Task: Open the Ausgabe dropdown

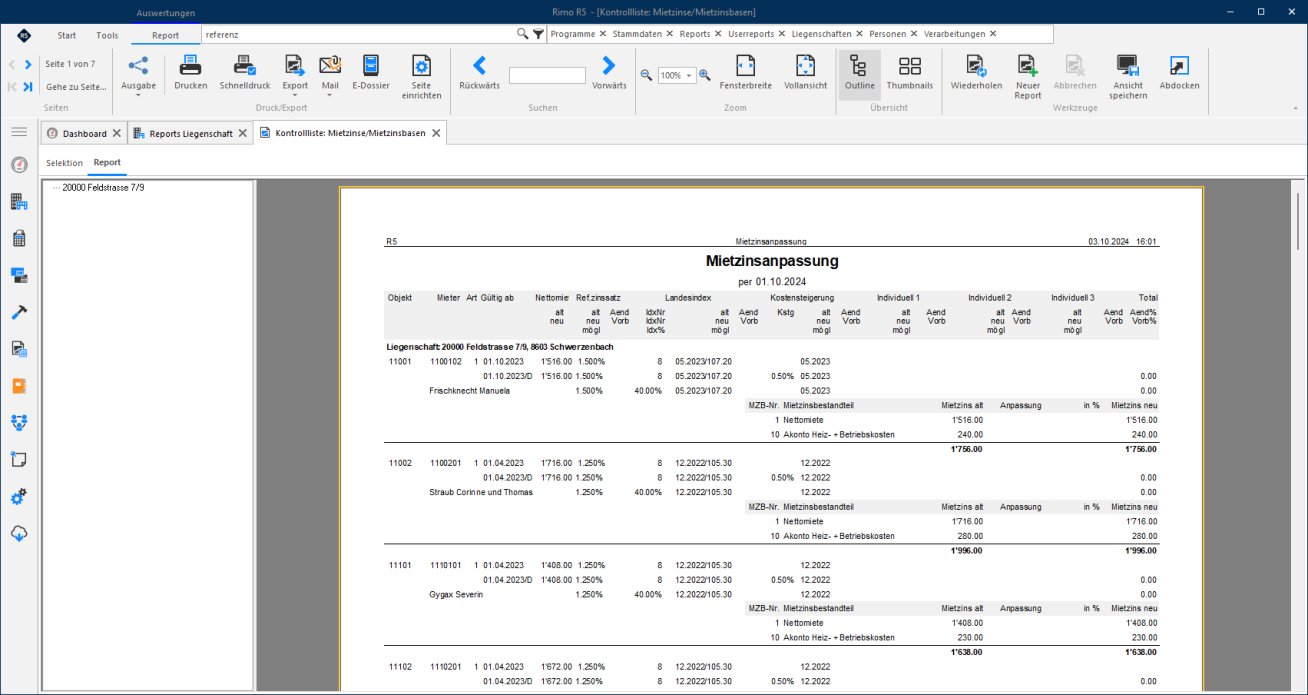Action: tap(138, 76)
